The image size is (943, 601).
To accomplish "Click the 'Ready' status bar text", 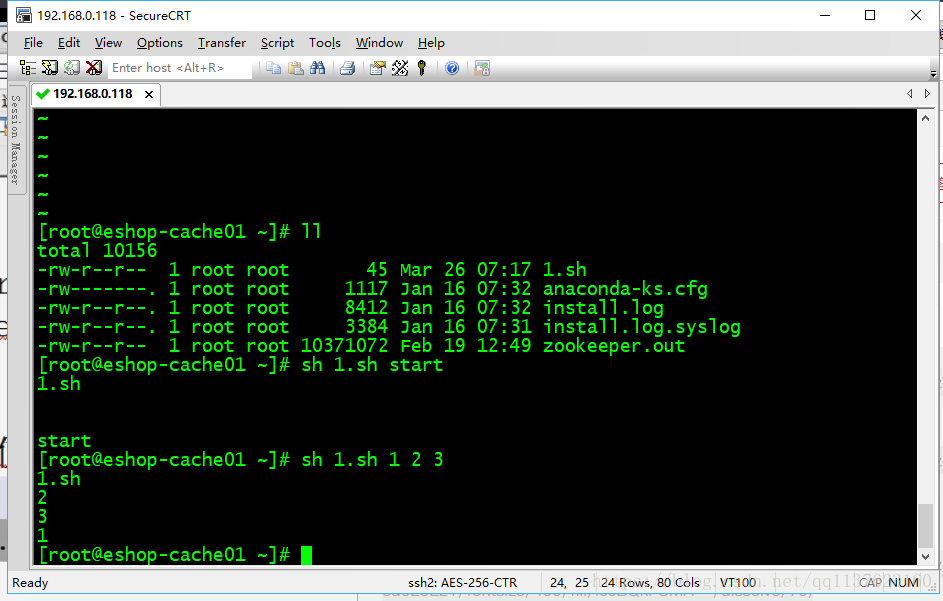I will point(30,582).
